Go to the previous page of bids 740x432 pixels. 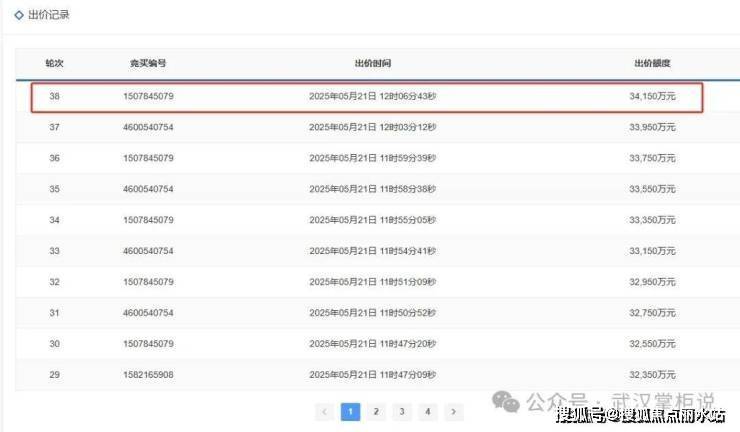coord(324,412)
